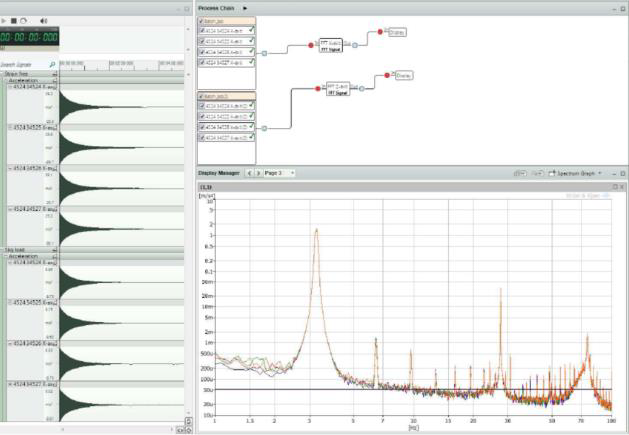
Task: Click first layout icon left of Spectrum Graph
Action: click(x=520, y=173)
